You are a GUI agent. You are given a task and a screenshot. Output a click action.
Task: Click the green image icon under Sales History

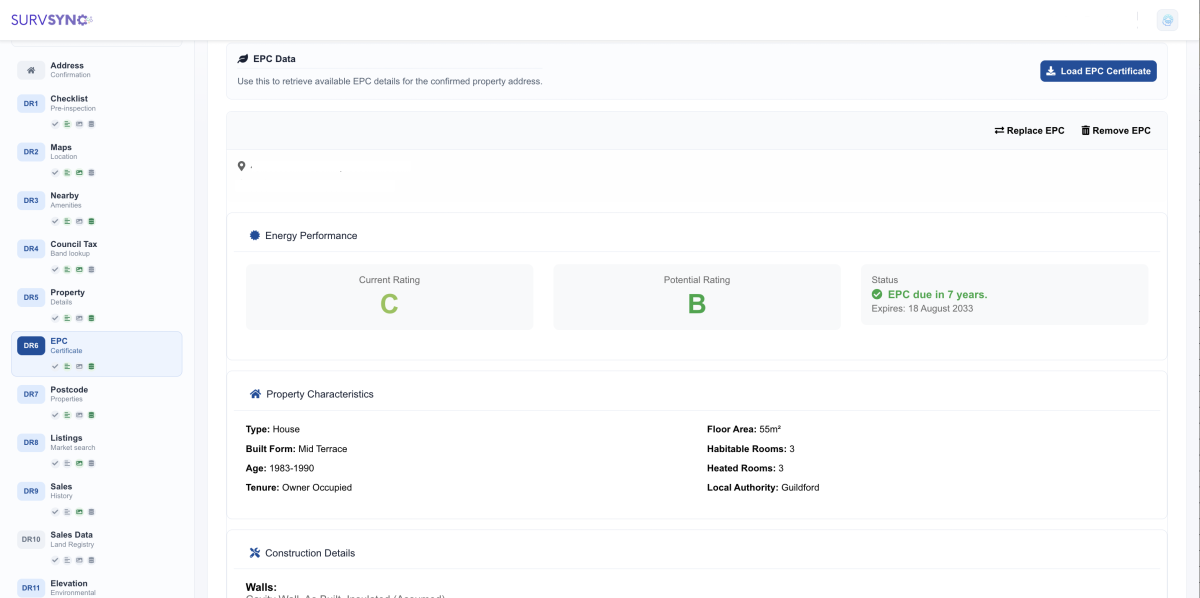pyautogui.click(x=79, y=512)
